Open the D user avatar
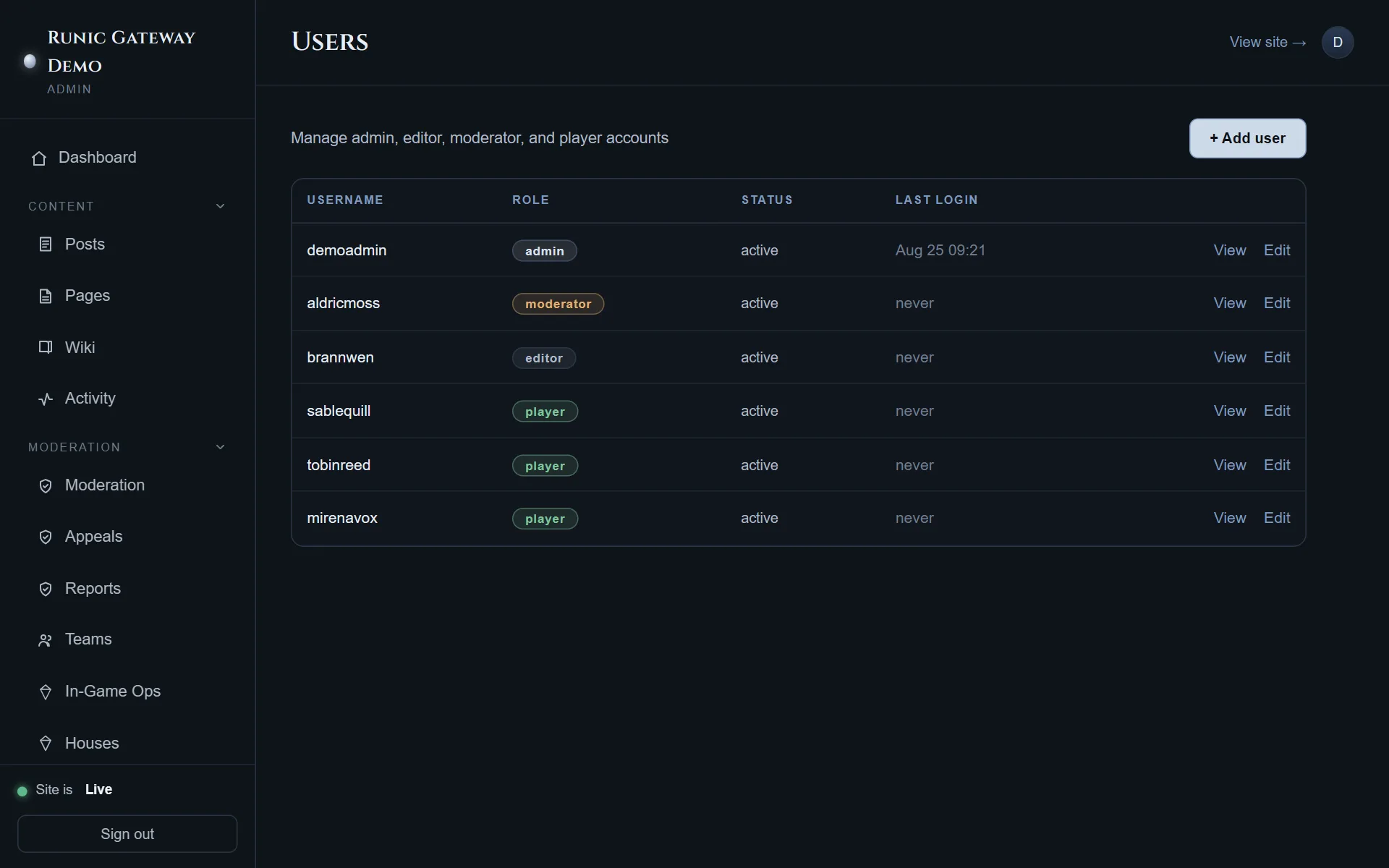This screenshot has height=868, width=1389. pos(1338,42)
